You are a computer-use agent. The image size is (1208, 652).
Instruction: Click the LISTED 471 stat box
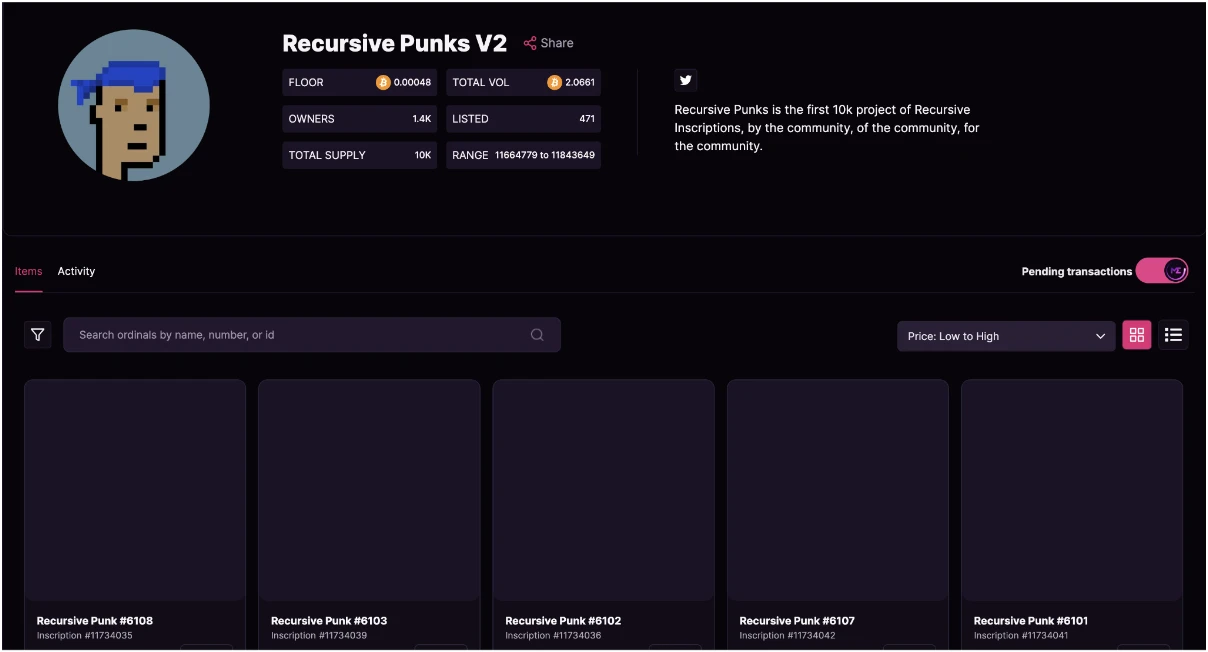tap(523, 119)
